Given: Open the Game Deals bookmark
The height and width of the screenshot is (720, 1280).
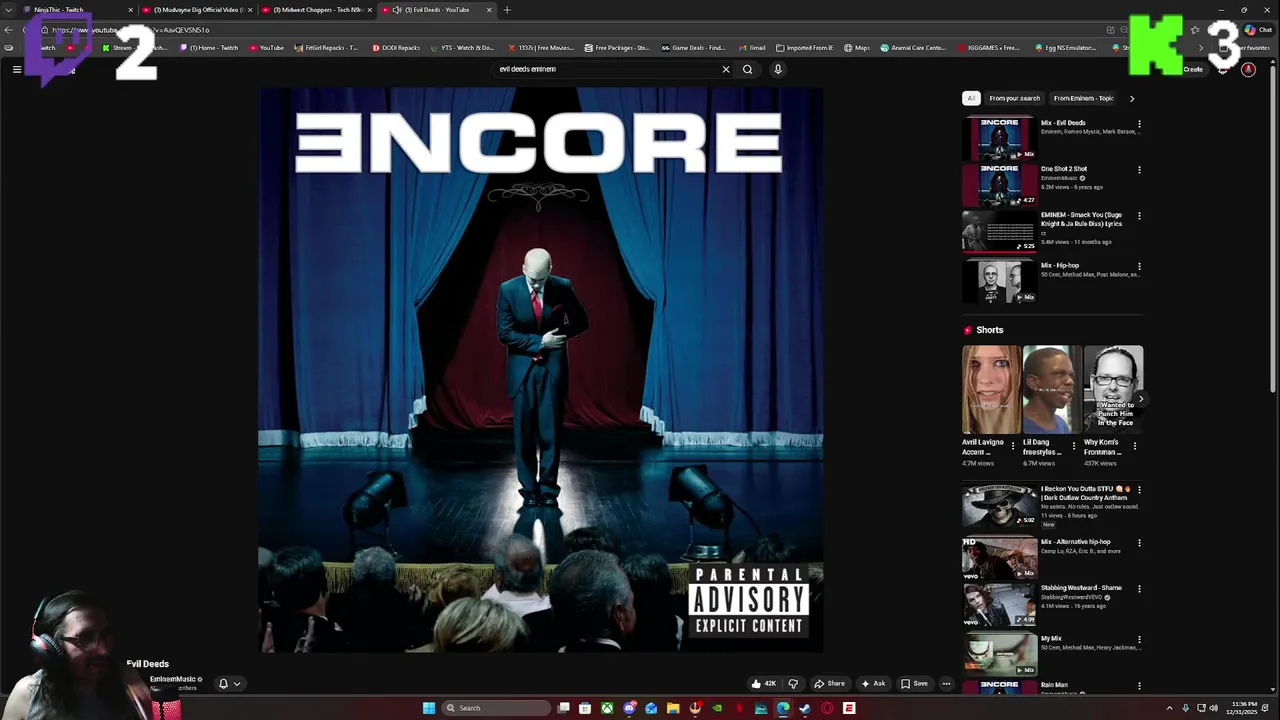Looking at the screenshot, I should pyautogui.click(x=693, y=47).
